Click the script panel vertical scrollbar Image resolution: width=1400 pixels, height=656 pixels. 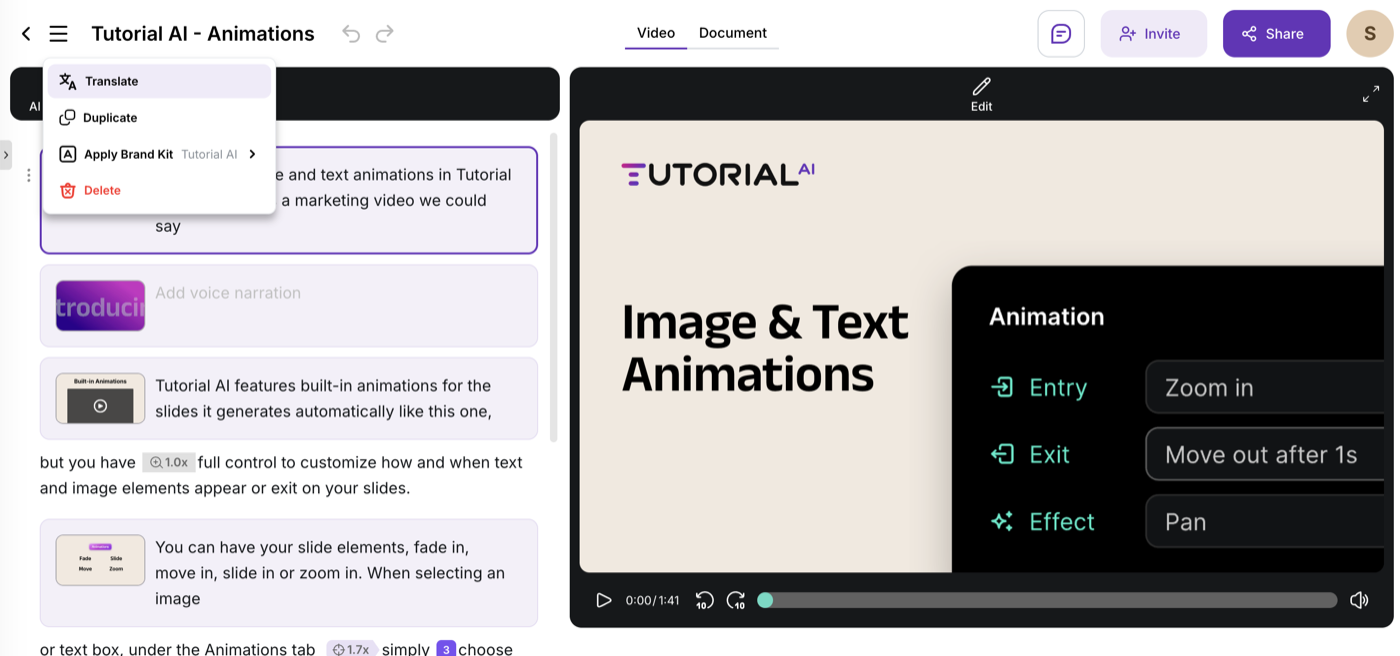554,288
